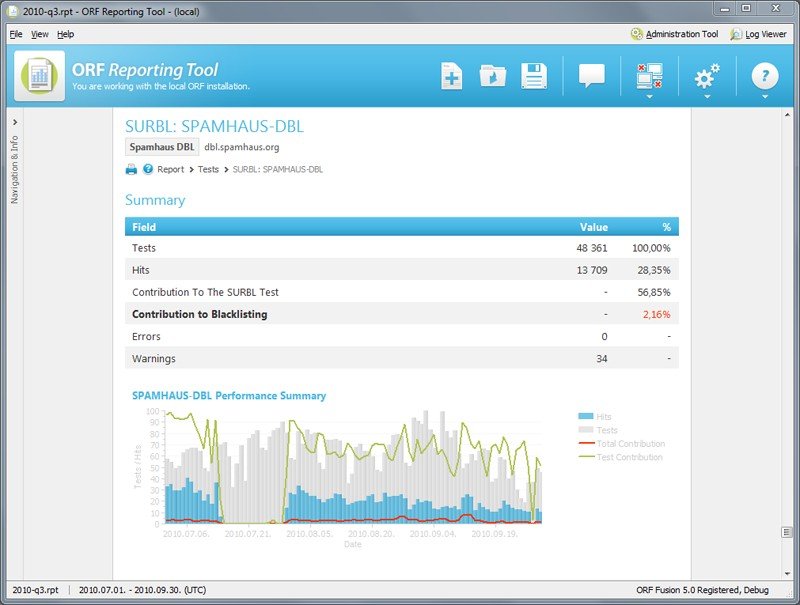Open the feedback comment tool
Viewport: 800px width, 605px height.
tap(592, 75)
